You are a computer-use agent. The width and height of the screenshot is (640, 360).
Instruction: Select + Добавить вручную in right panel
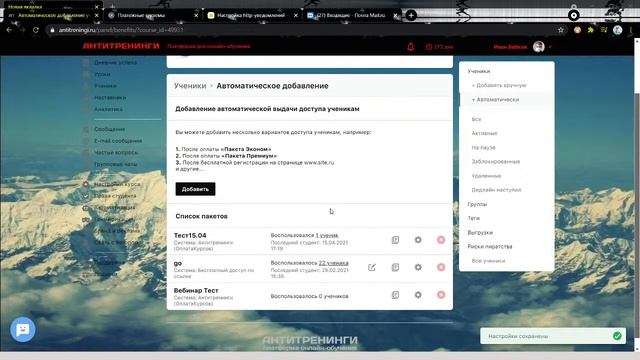499,85
